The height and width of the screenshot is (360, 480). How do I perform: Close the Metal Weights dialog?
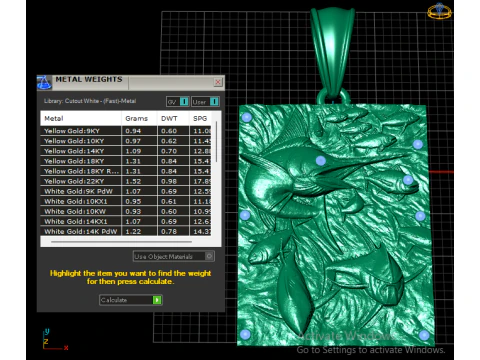click(218, 82)
